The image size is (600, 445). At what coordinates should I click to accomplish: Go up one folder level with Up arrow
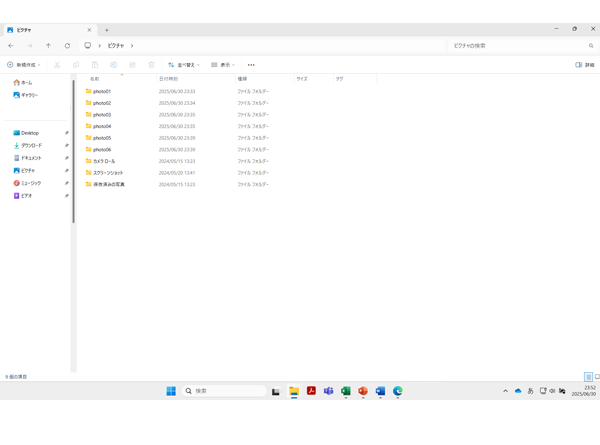[48, 46]
